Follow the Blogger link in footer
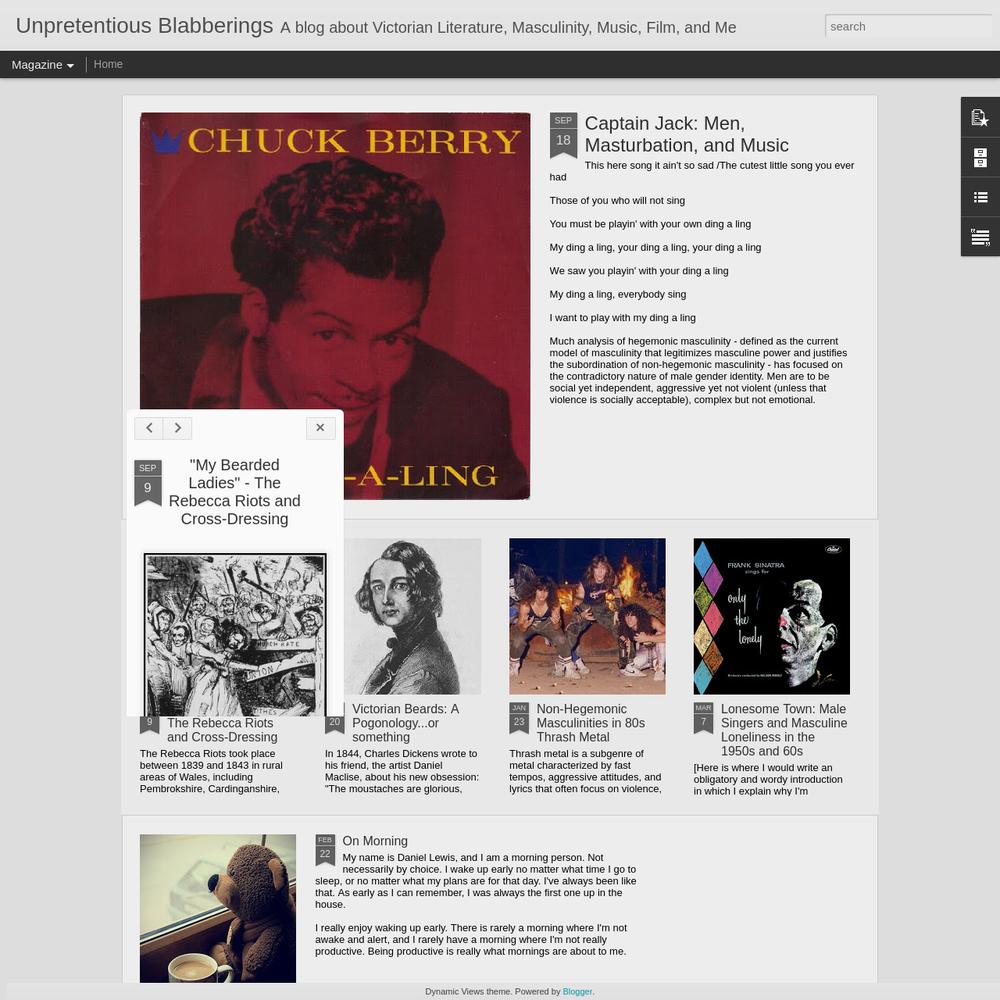Screen dimensions: 1000x1000 577,992
